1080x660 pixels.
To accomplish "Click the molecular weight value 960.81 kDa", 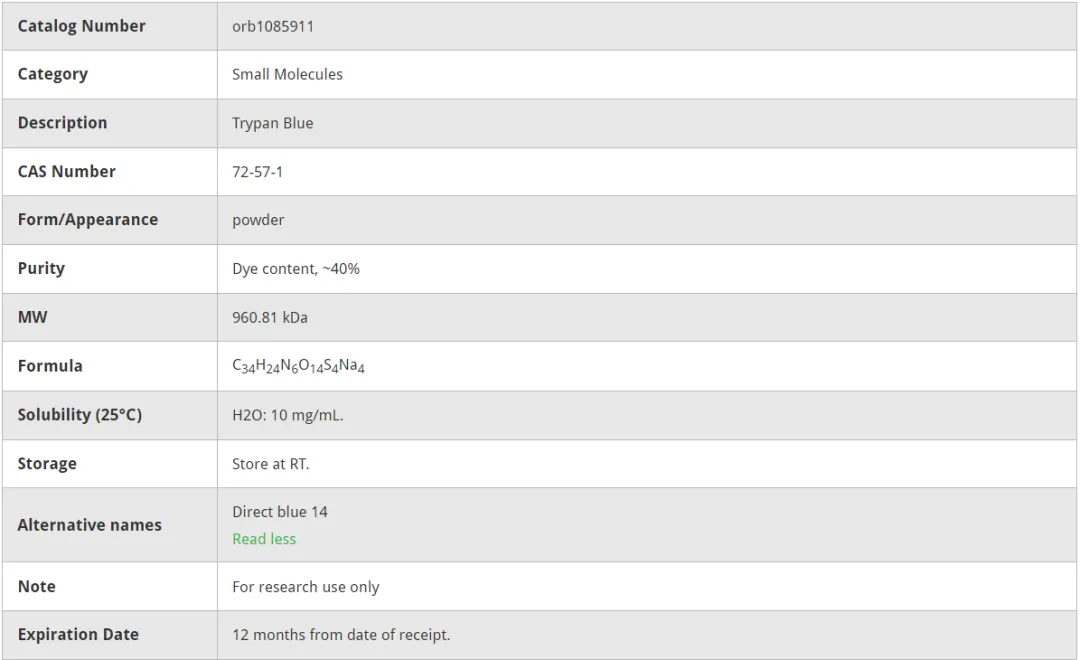I will 270,317.
